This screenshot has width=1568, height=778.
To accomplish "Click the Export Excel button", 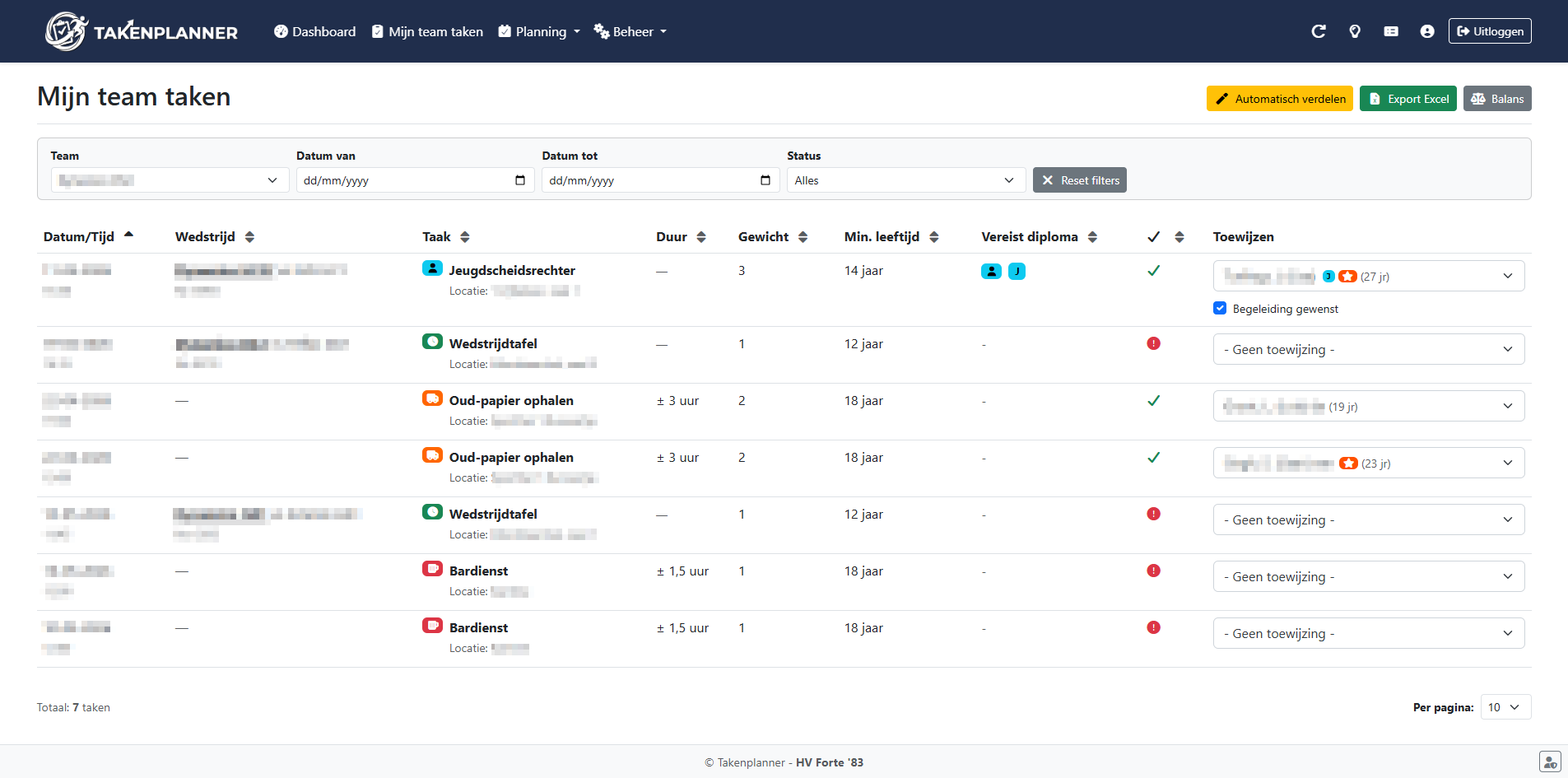I will [1407, 99].
